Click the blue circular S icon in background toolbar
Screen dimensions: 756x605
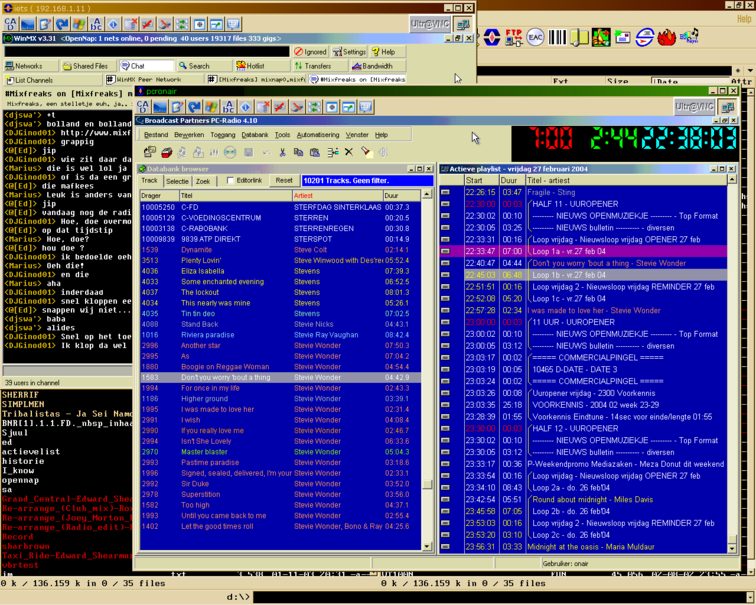click(x=645, y=37)
